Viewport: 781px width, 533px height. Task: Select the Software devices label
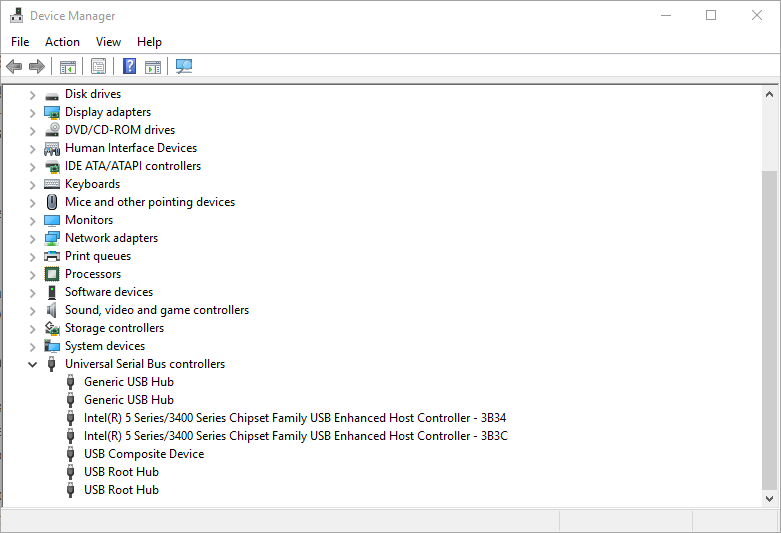109,292
